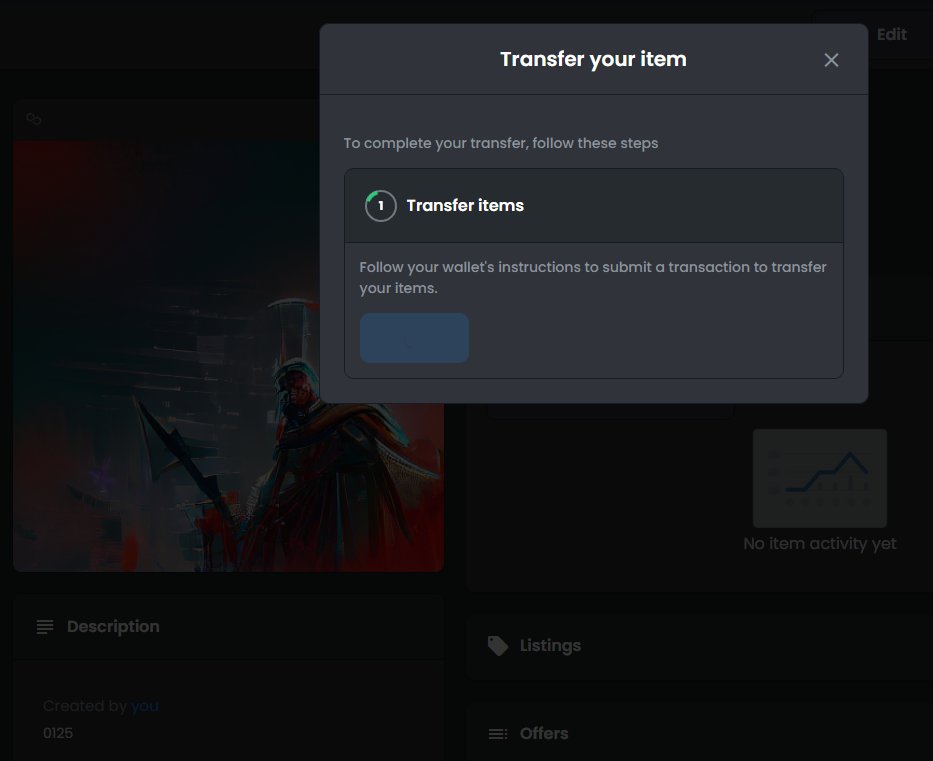The width and height of the screenshot is (933, 761).
Task: Select the Transfer items step heading
Action: [465, 205]
